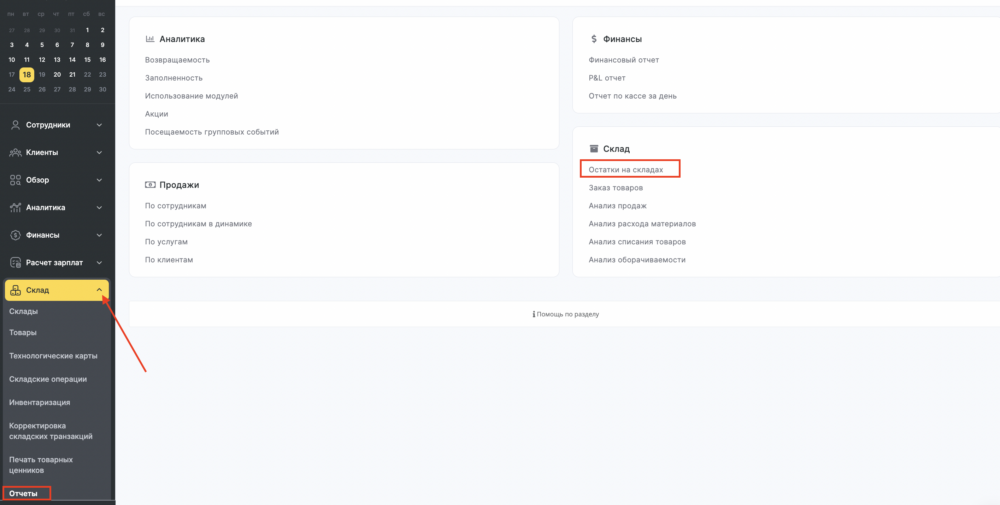Click the info icon beside Помощь по разделу
Viewport: 1000px width, 505px height.
[533, 314]
